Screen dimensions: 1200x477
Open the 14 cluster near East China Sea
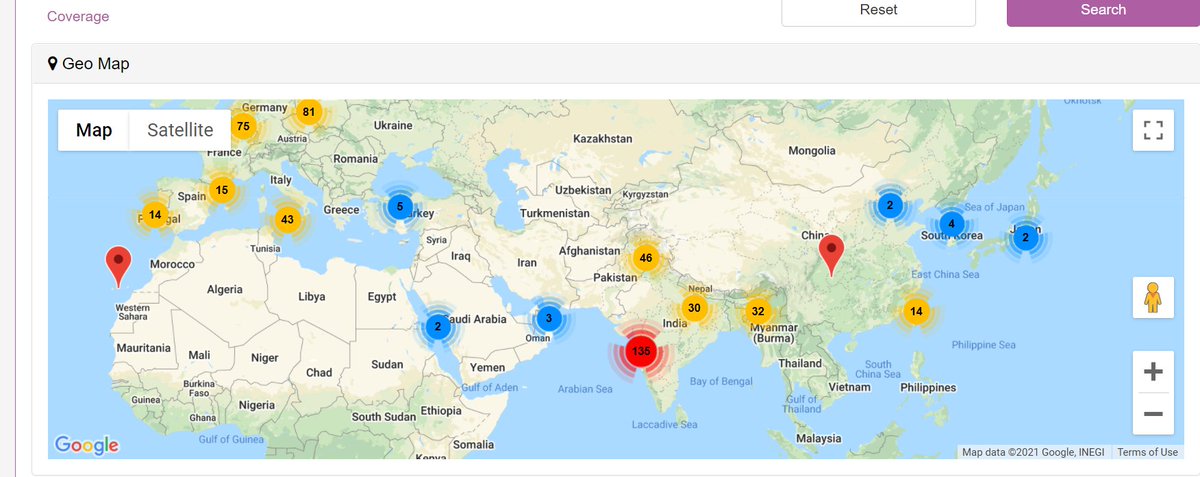tap(916, 311)
